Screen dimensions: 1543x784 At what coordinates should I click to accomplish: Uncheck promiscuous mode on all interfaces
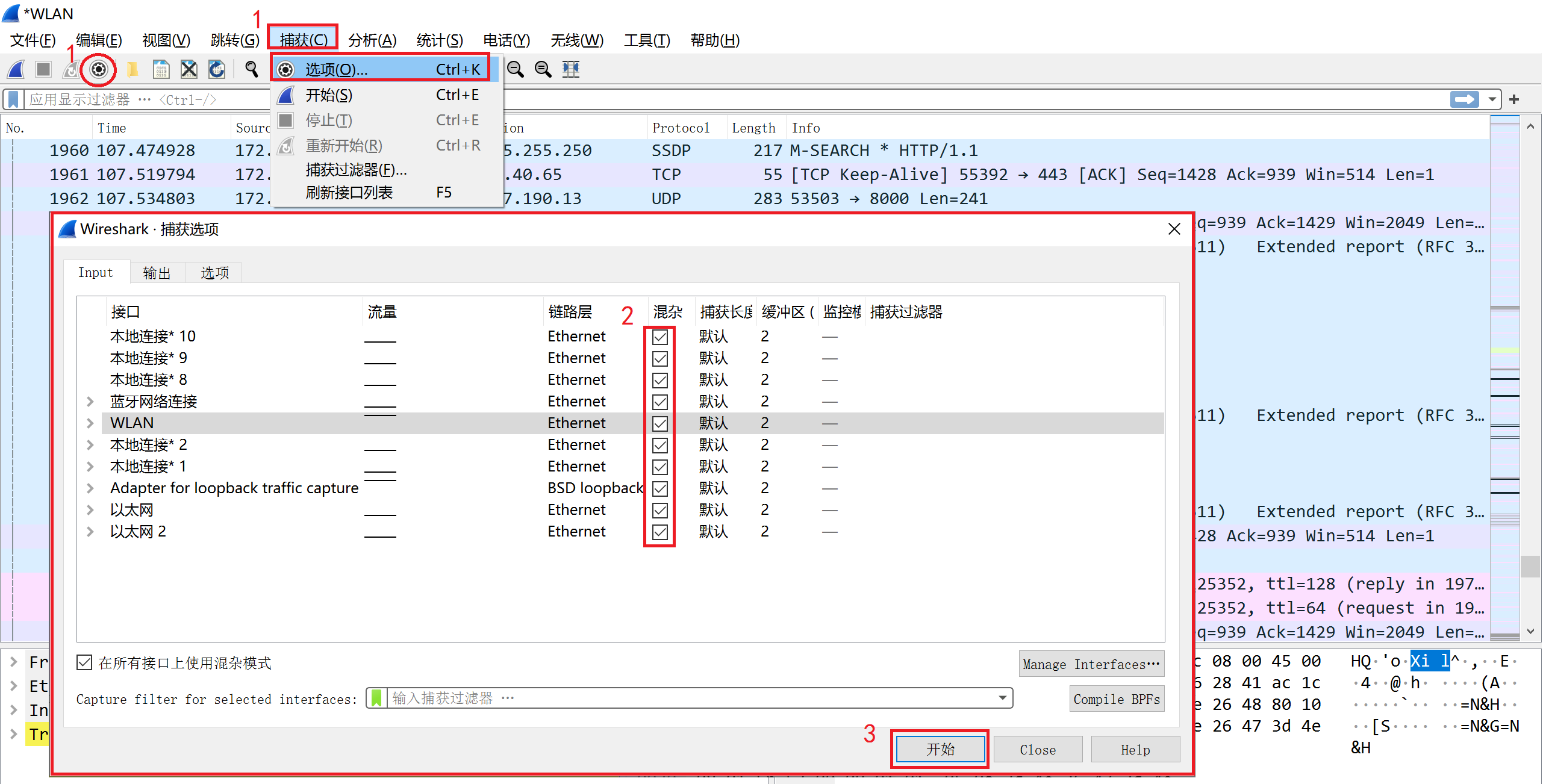(x=84, y=663)
